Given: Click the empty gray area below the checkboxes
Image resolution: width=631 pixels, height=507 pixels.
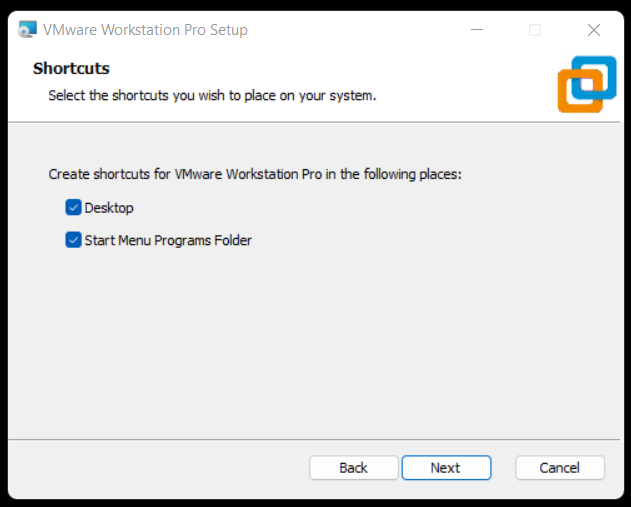Looking at the screenshot, I should [315, 340].
